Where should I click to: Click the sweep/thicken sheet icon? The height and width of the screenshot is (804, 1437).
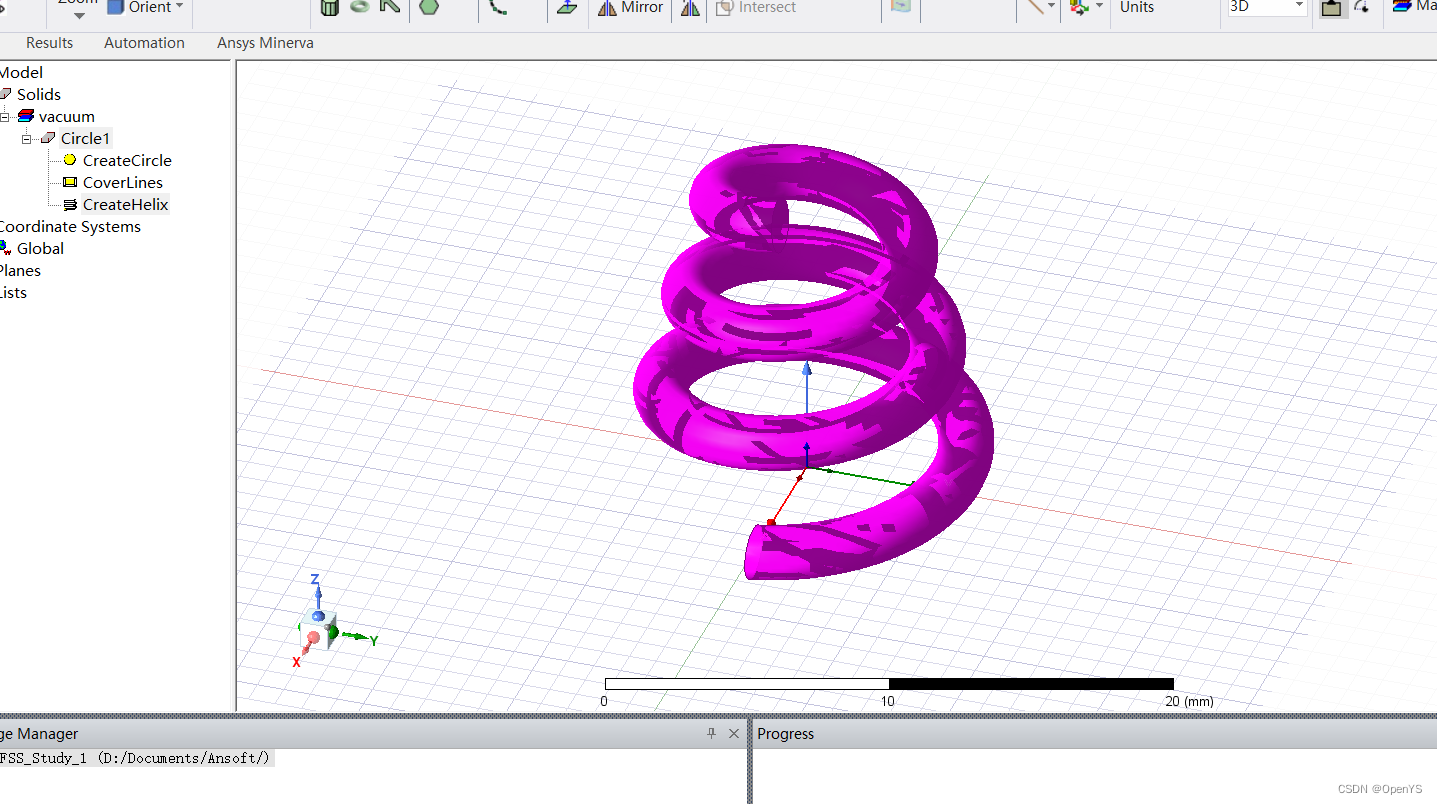tap(567, 7)
